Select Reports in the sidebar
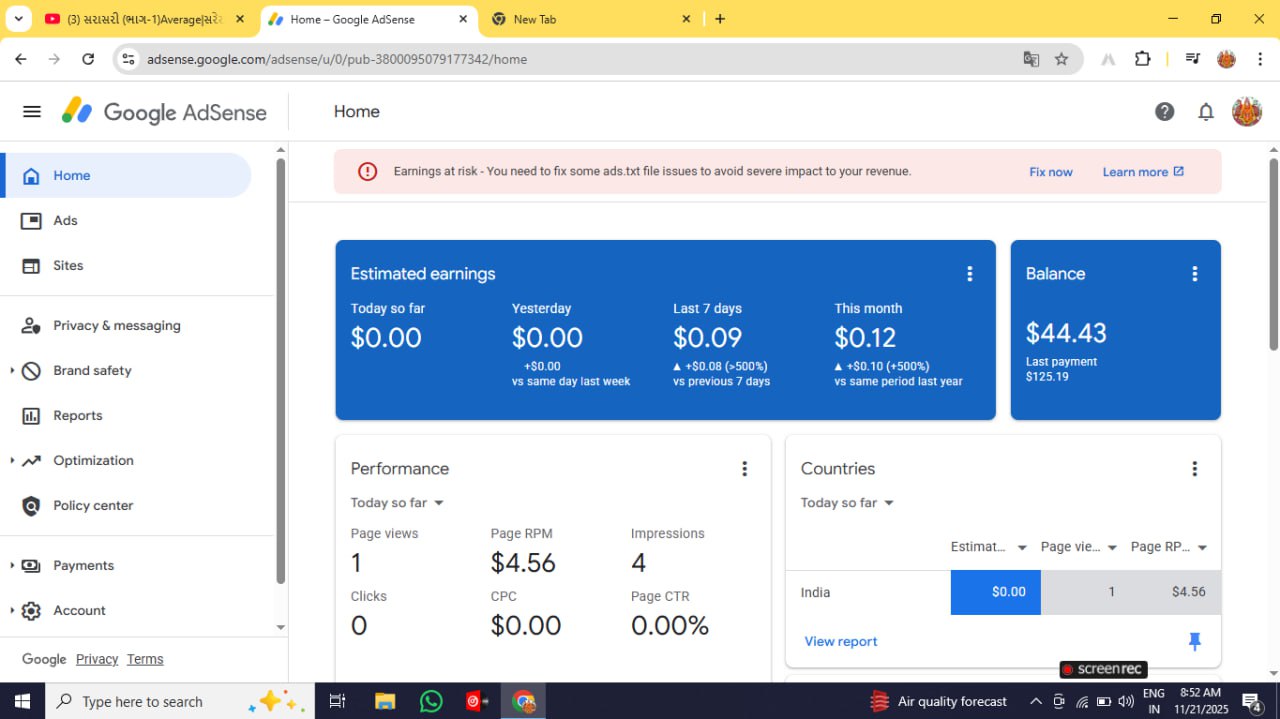This screenshot has width=1280, height=719. pyautogui.click(x=77, y=416)
